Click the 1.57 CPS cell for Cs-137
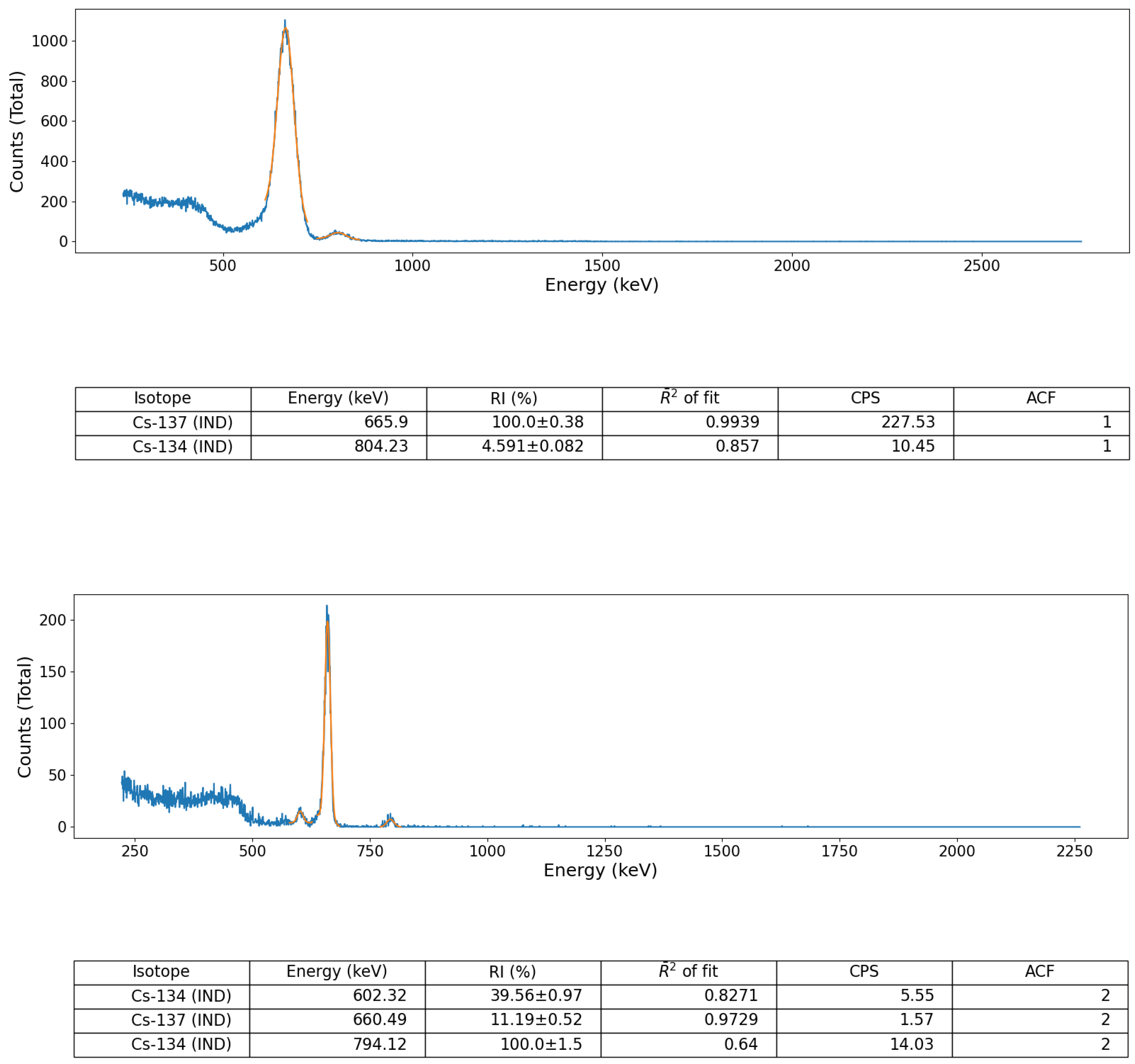The height and width of the screenshot is (1064, 1135). tap(916, 1020)
